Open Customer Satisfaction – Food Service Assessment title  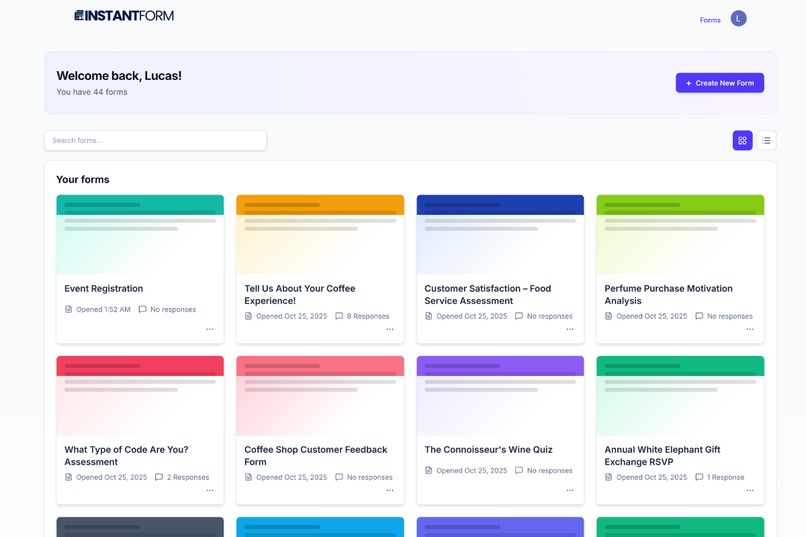coord(488,294)
